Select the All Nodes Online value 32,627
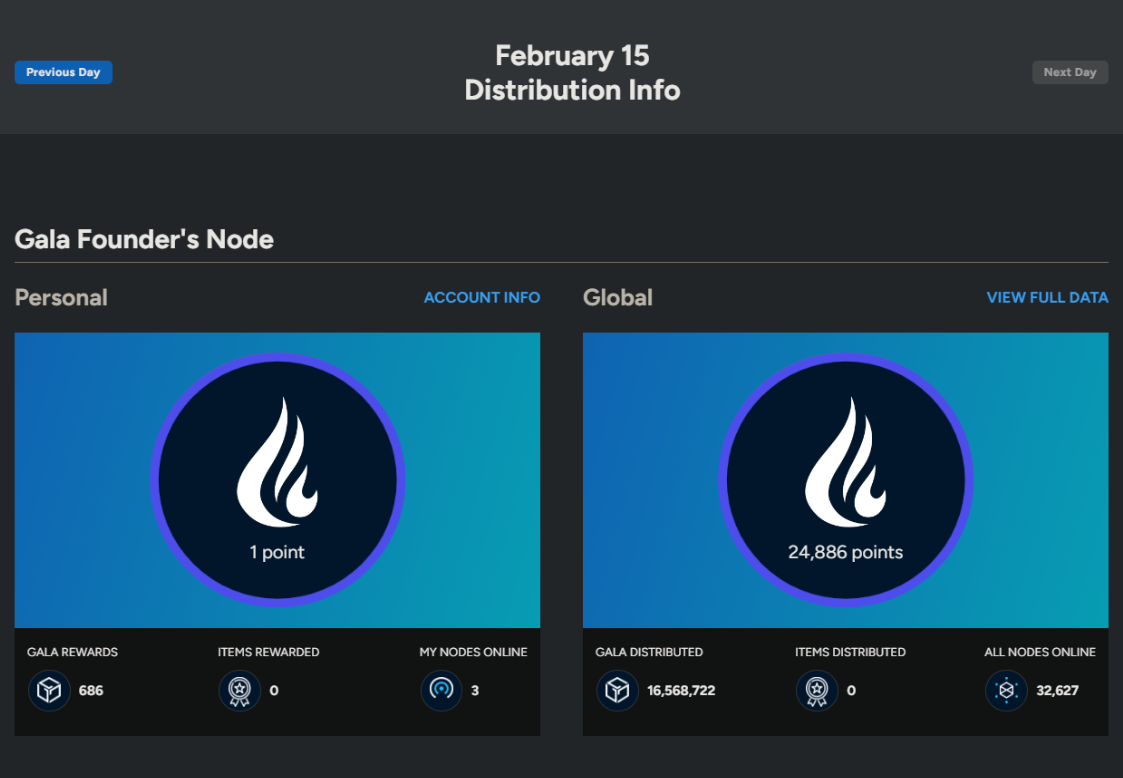 (x=1057, y=691)
